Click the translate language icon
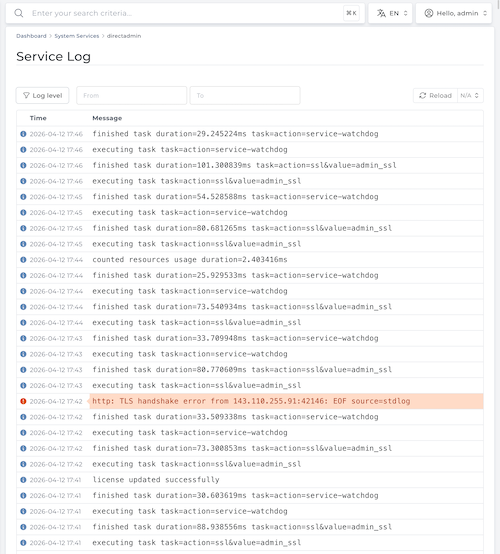Screen dimensions: 500x554 click(x=381, y=13)
